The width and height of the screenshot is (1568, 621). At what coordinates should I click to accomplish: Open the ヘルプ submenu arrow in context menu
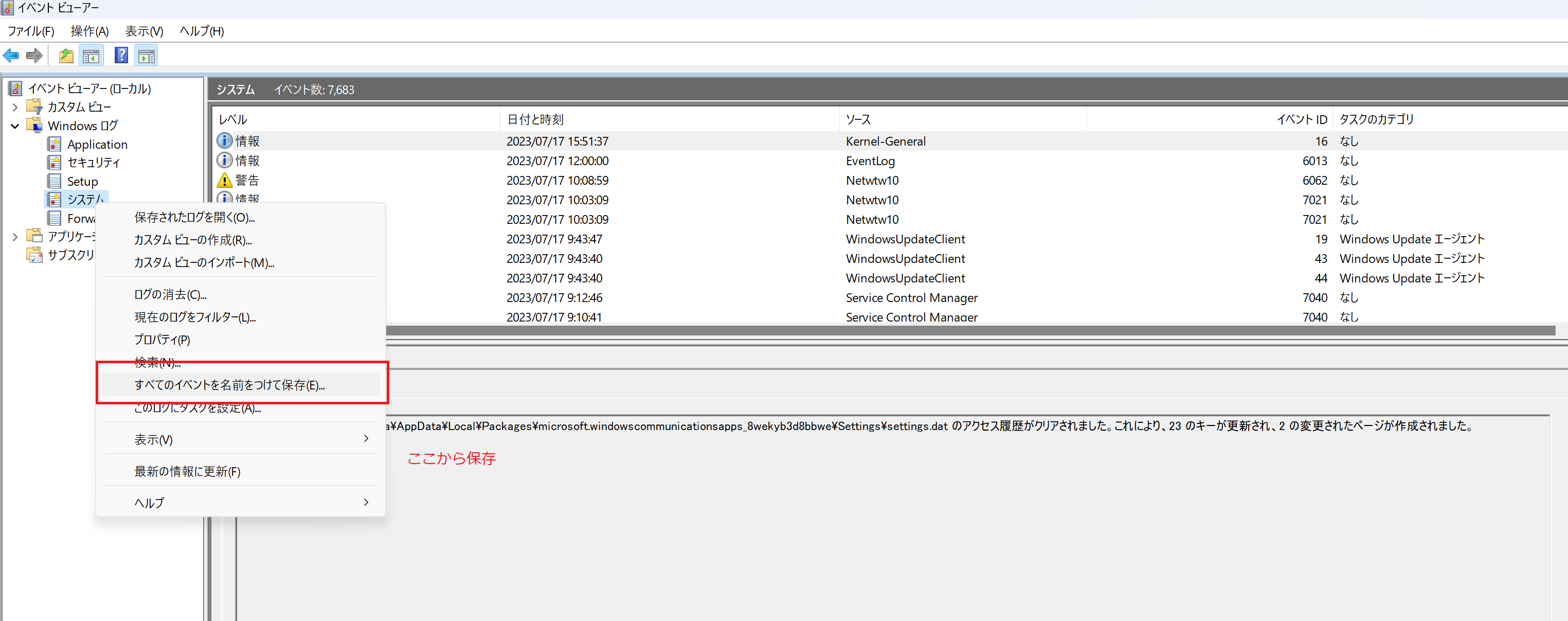point(366,502)
